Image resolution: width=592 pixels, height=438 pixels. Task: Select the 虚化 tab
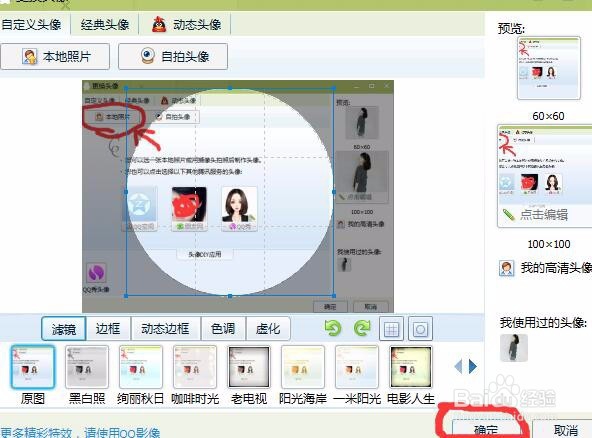click(268, 329)
